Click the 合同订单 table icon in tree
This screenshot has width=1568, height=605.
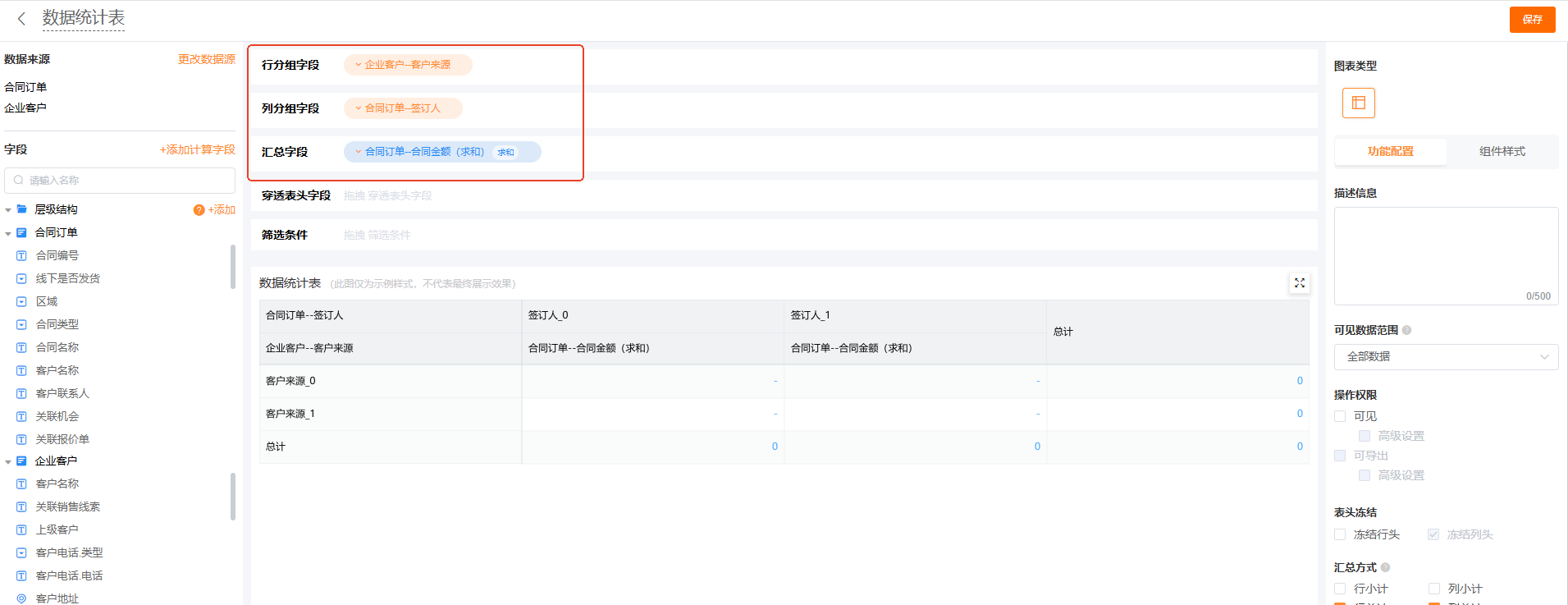21,233
